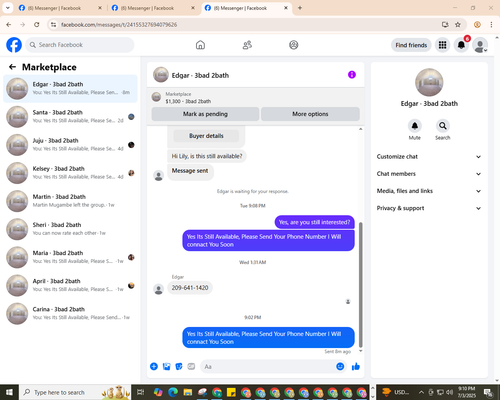Click Mark as pending button
This screenshot has height=400, width=500.
point(205,114)
